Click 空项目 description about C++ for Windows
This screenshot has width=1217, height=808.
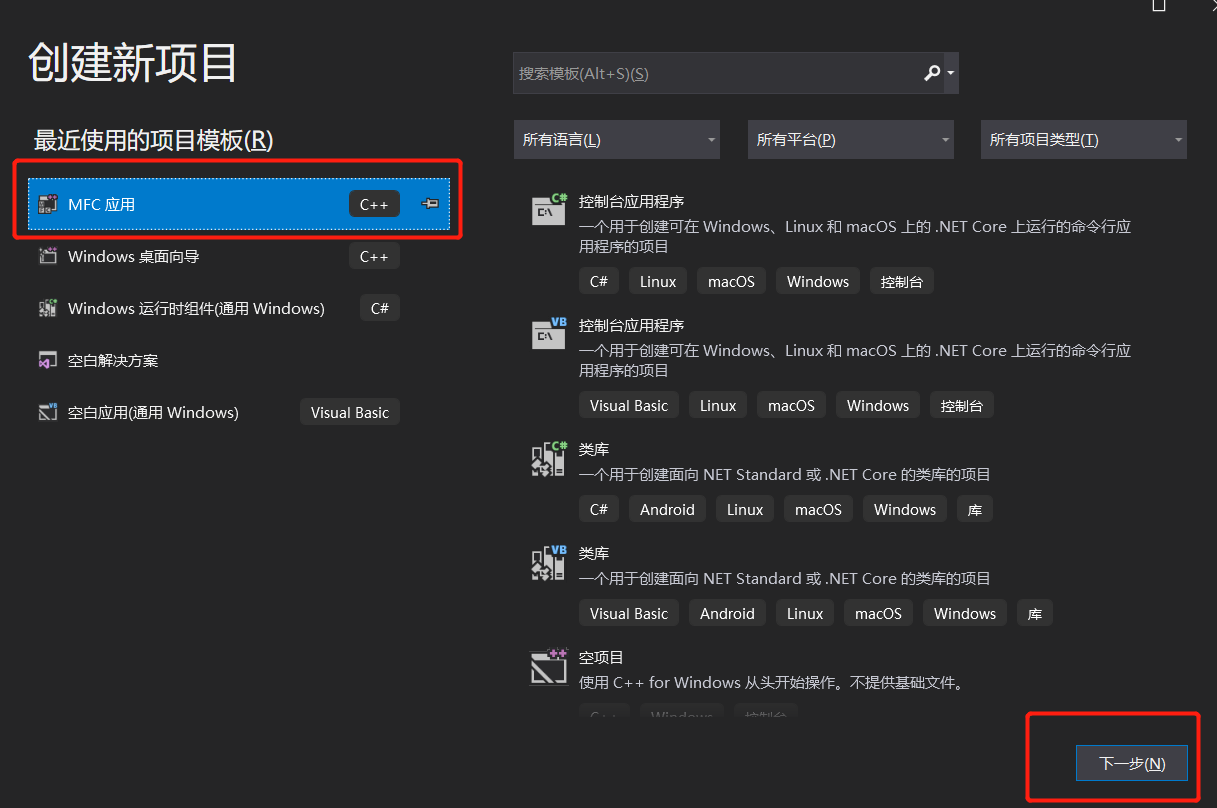[773, 683]
